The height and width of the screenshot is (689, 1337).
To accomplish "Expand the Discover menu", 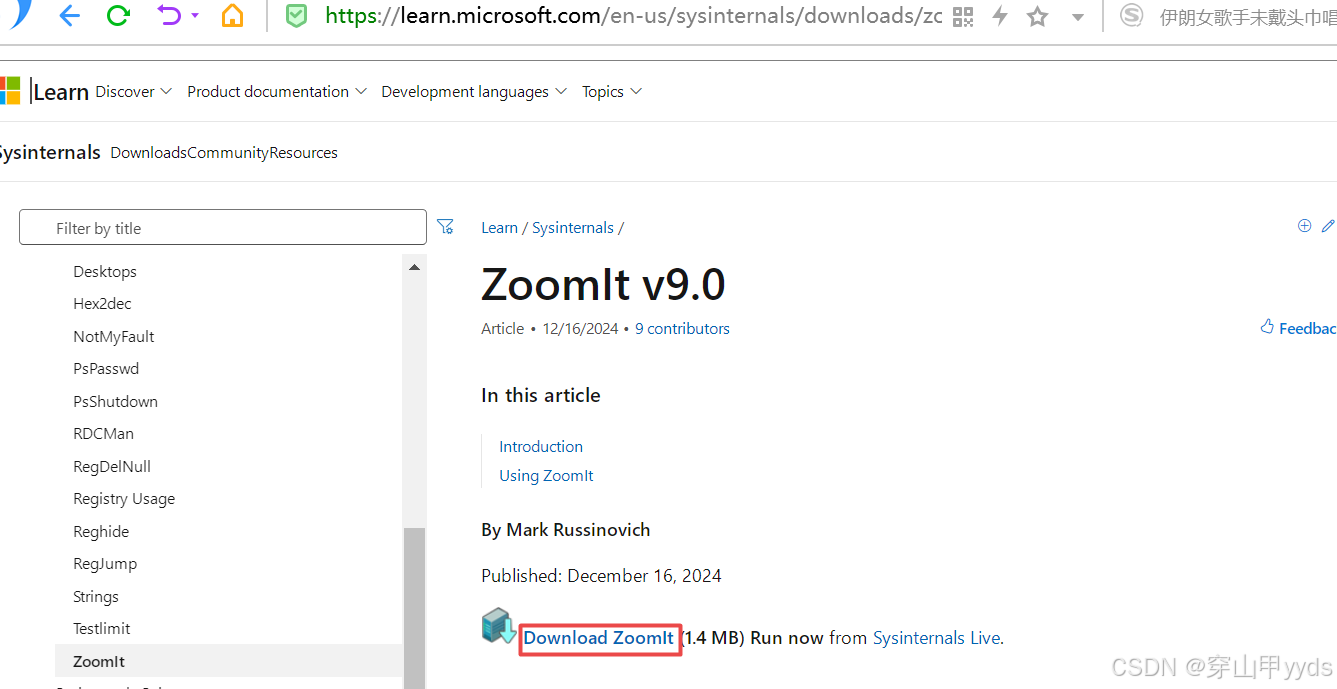I will [134, 91].
